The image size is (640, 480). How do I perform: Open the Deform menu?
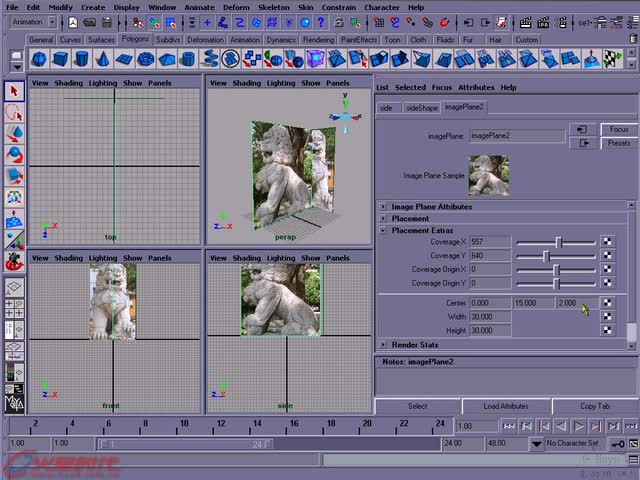(236, 7)
